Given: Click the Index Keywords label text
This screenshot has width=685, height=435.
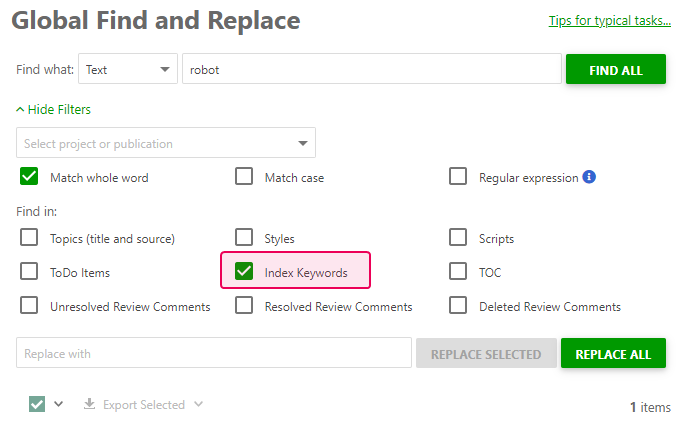Looking at the screenshot, I should (x=306, y=273).
